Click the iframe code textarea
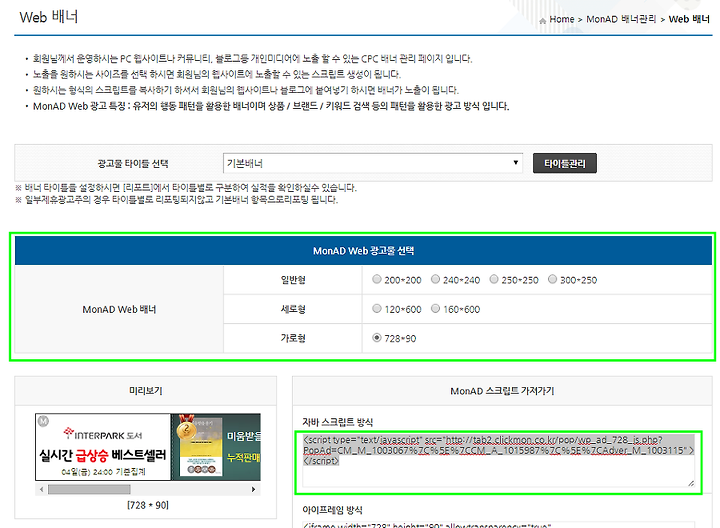The height and width of the screenshot is (528, 720). (x=498, y=525)
